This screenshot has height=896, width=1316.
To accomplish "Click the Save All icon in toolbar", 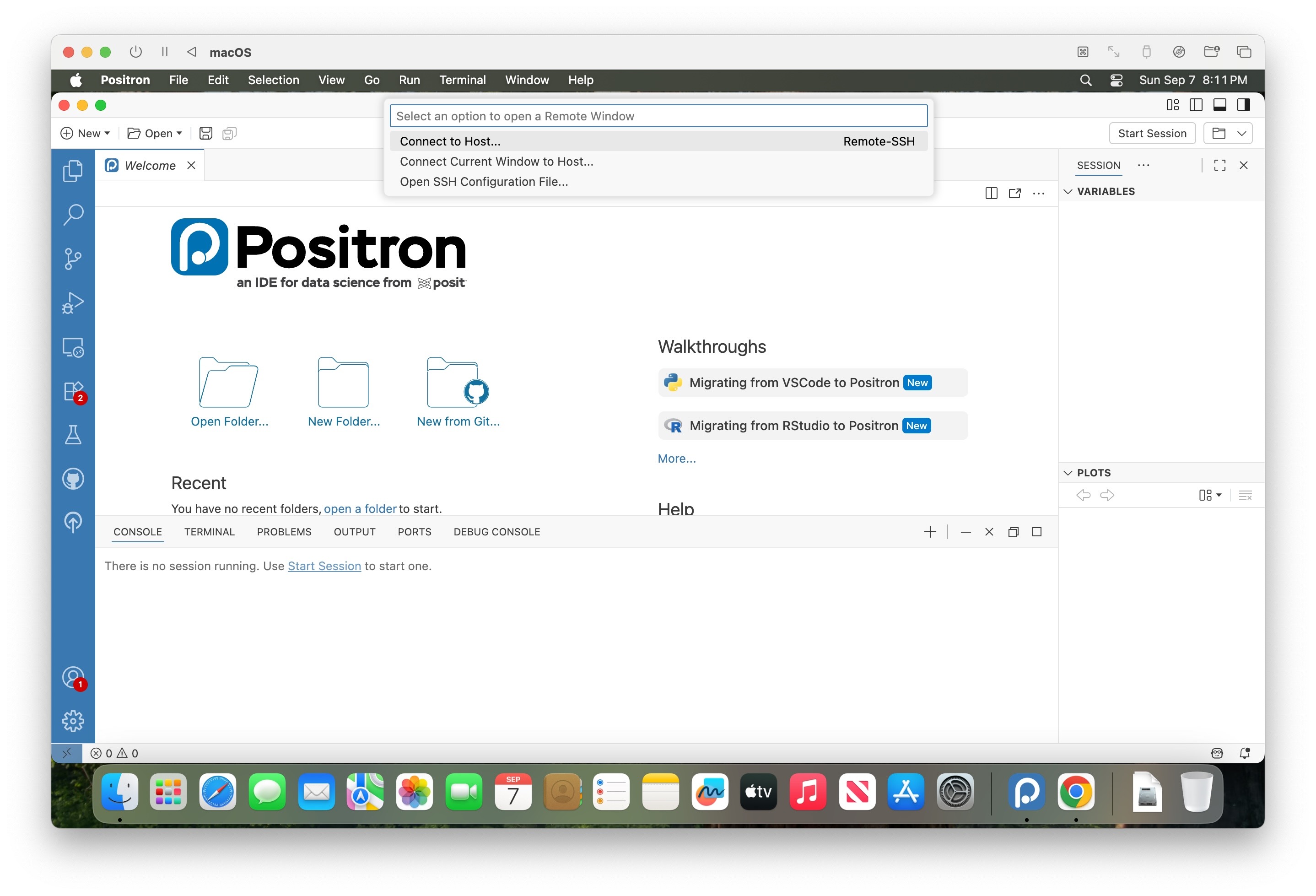I will pyautogui.click(x=229, y=133).
